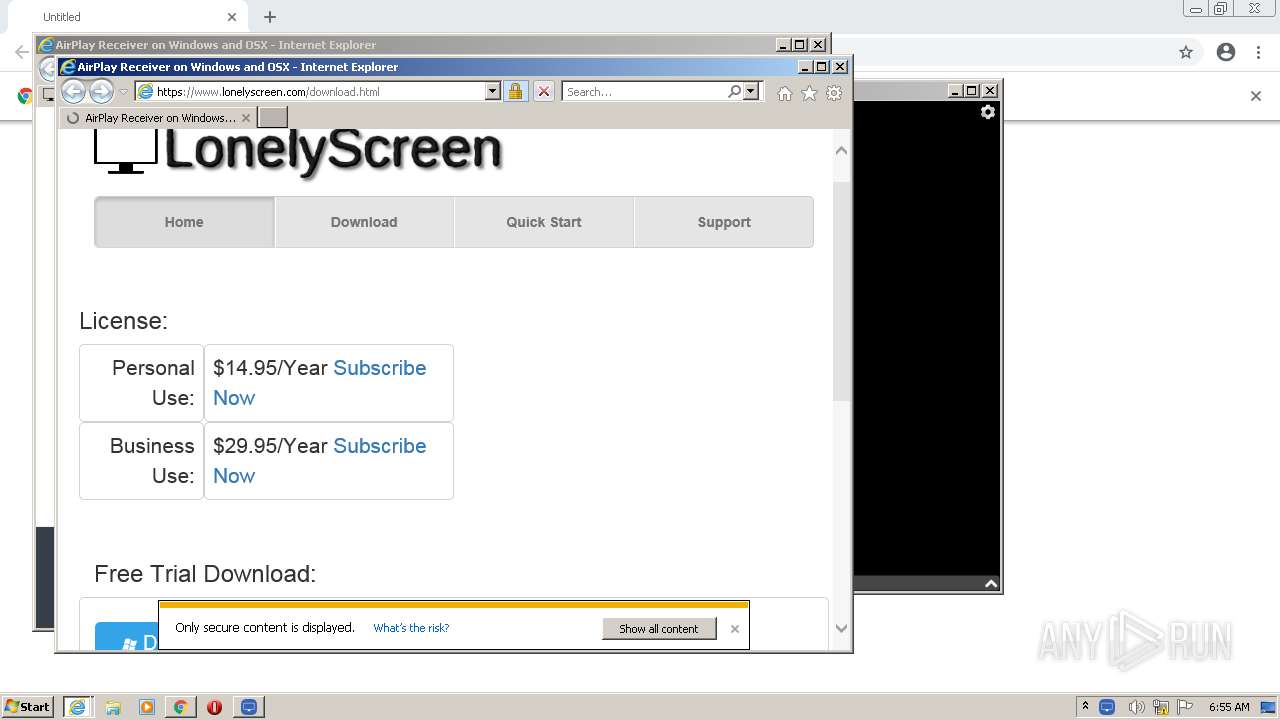Open the Download navigation item

(x=364, y=222)
